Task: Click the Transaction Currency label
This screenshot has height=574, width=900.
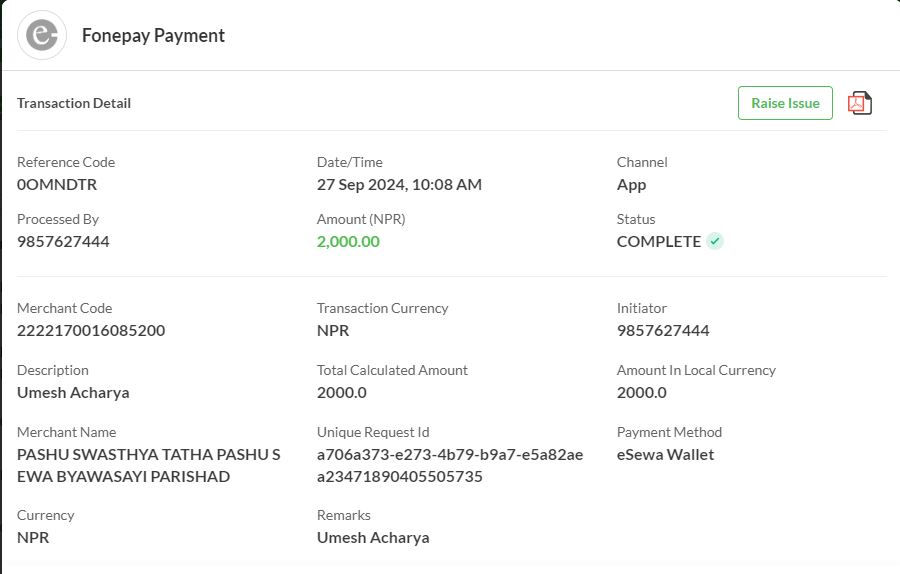Action: coord(382,308)
